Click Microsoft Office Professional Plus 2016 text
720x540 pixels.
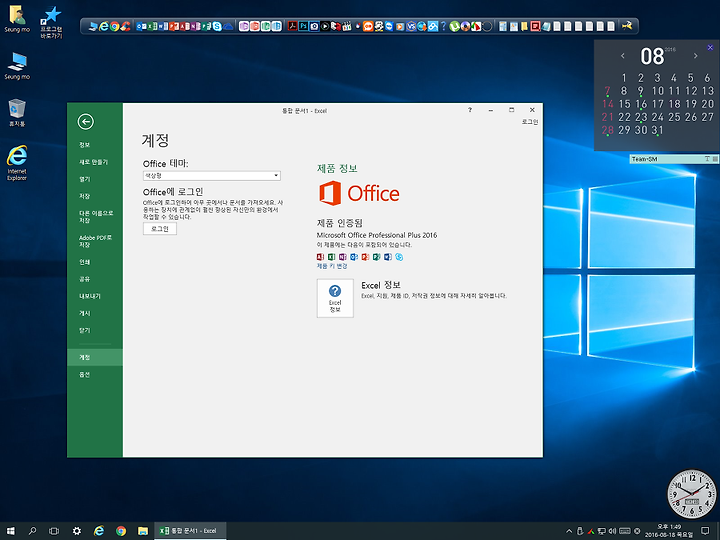tap(377, 235)
